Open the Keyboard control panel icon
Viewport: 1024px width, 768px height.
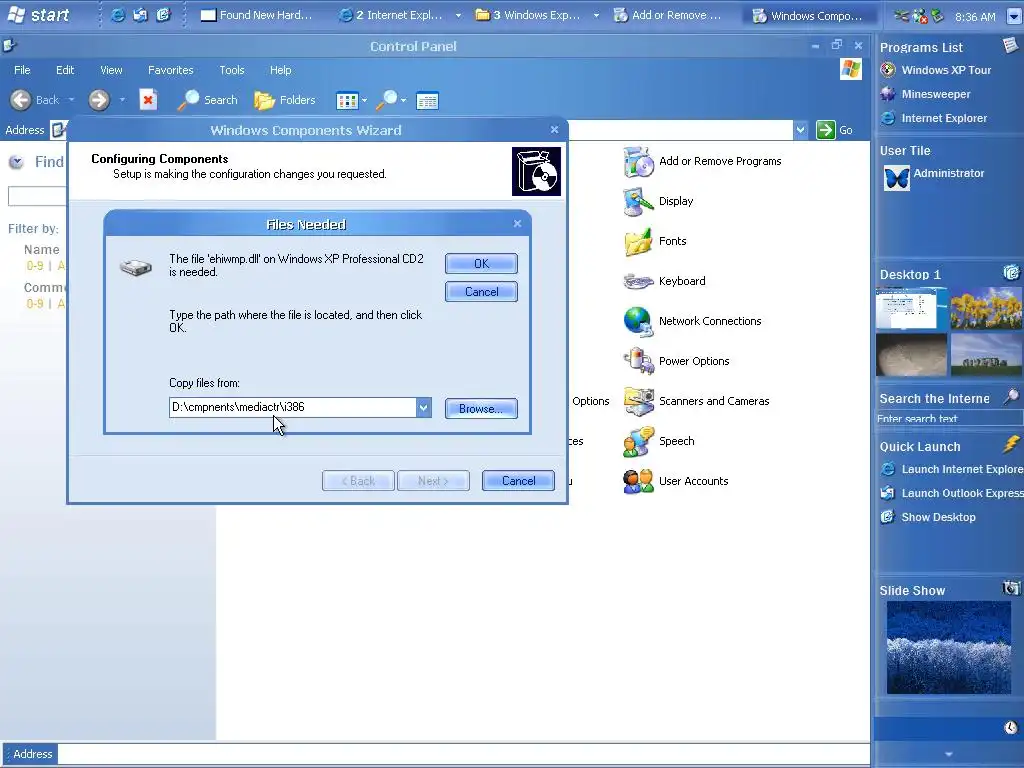point(638,281)
